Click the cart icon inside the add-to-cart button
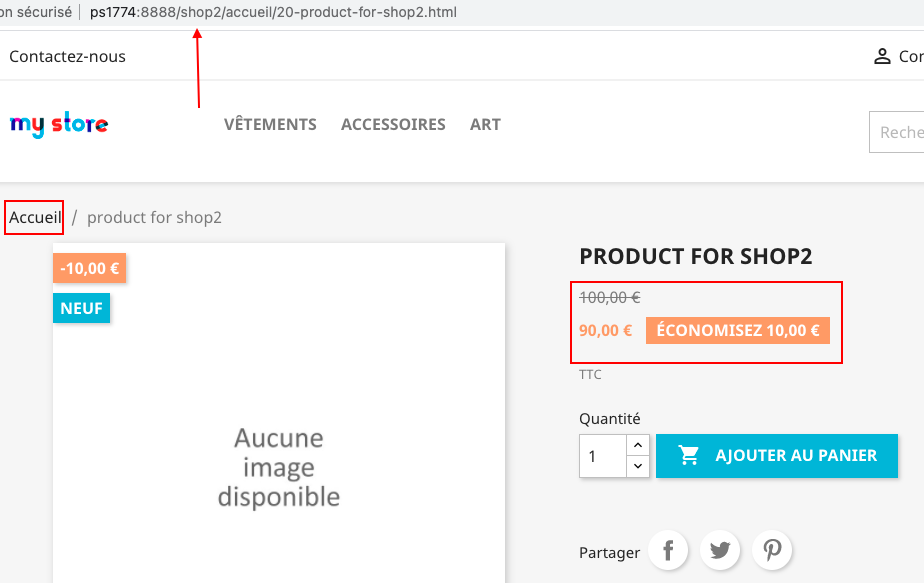Image resolution: width=924 pixels, height=583 pixels. 688,455
